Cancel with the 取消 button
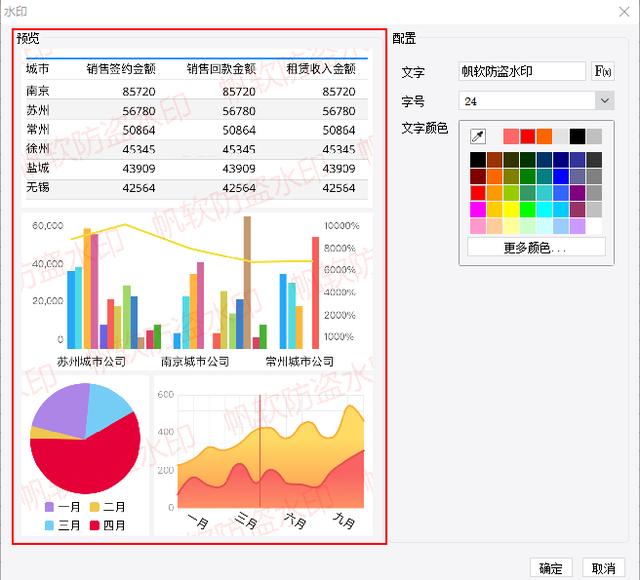The width and height of the screenshot is (640, 580). [604, 568]
